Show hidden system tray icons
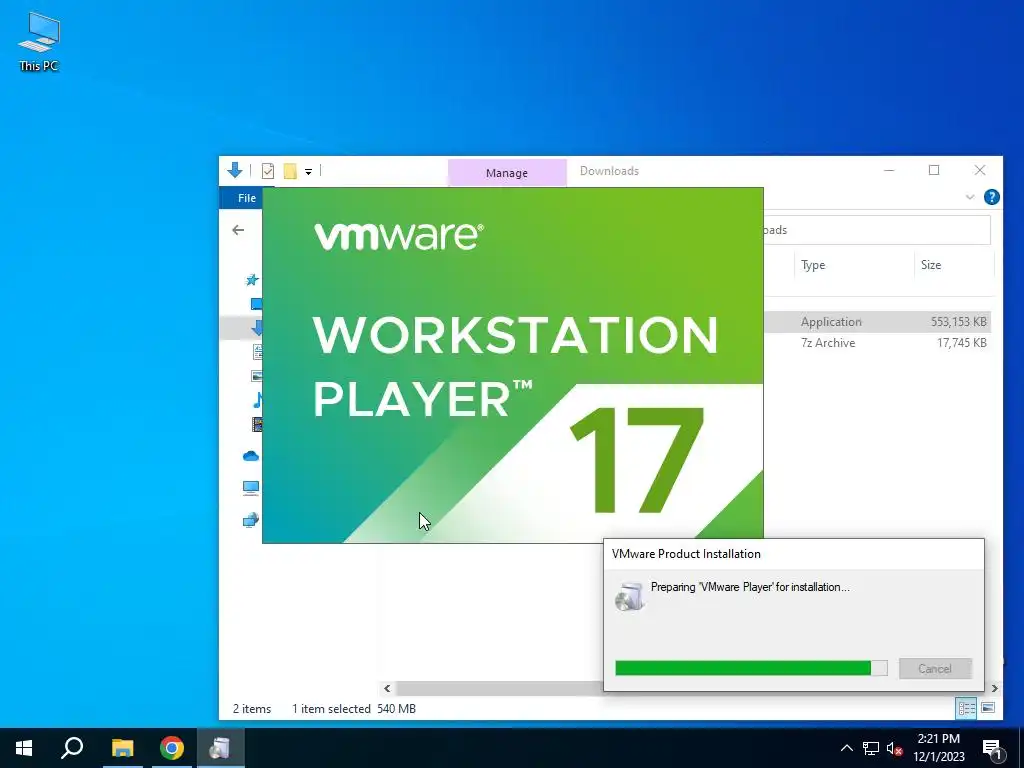Image resolution: width=1024 pixels, height=768 pixels. (x=846, y=748)
